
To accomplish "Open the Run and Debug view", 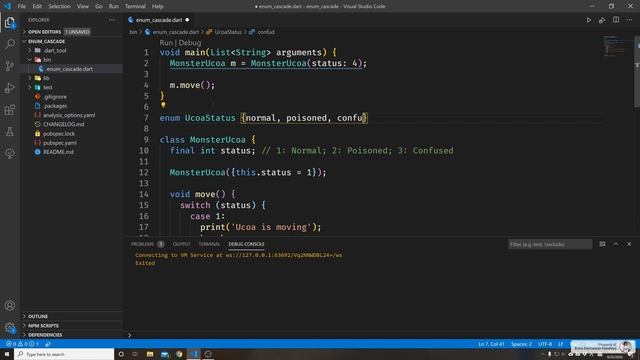I will coord(10,88).
